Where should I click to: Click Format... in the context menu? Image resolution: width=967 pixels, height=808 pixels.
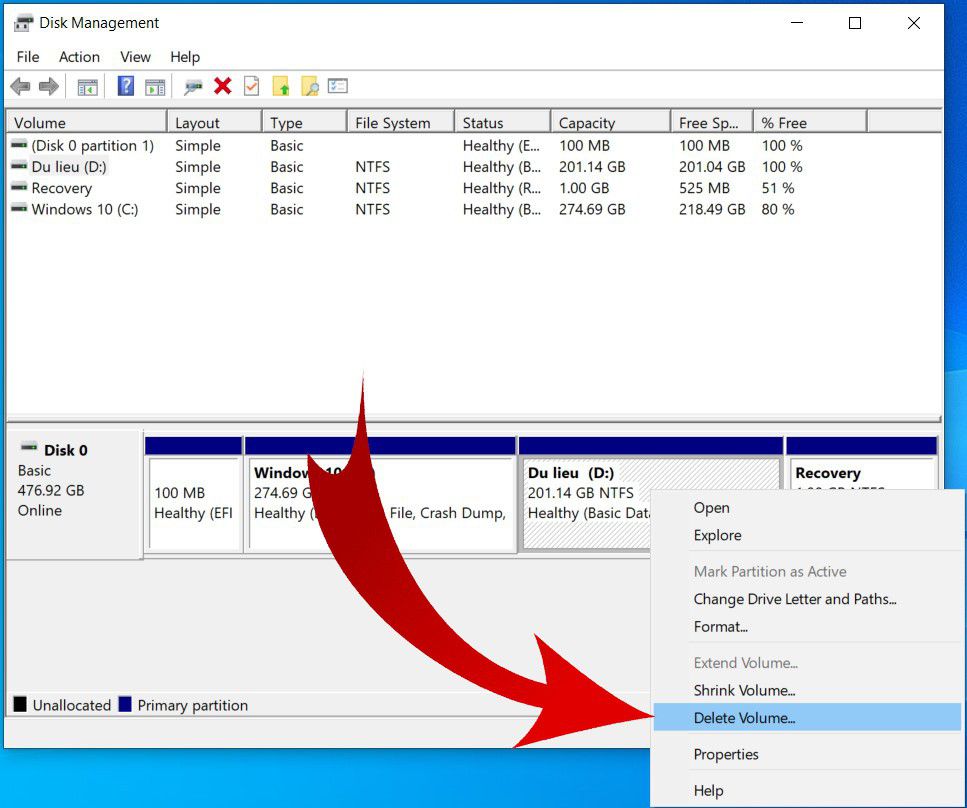[721, 627]
